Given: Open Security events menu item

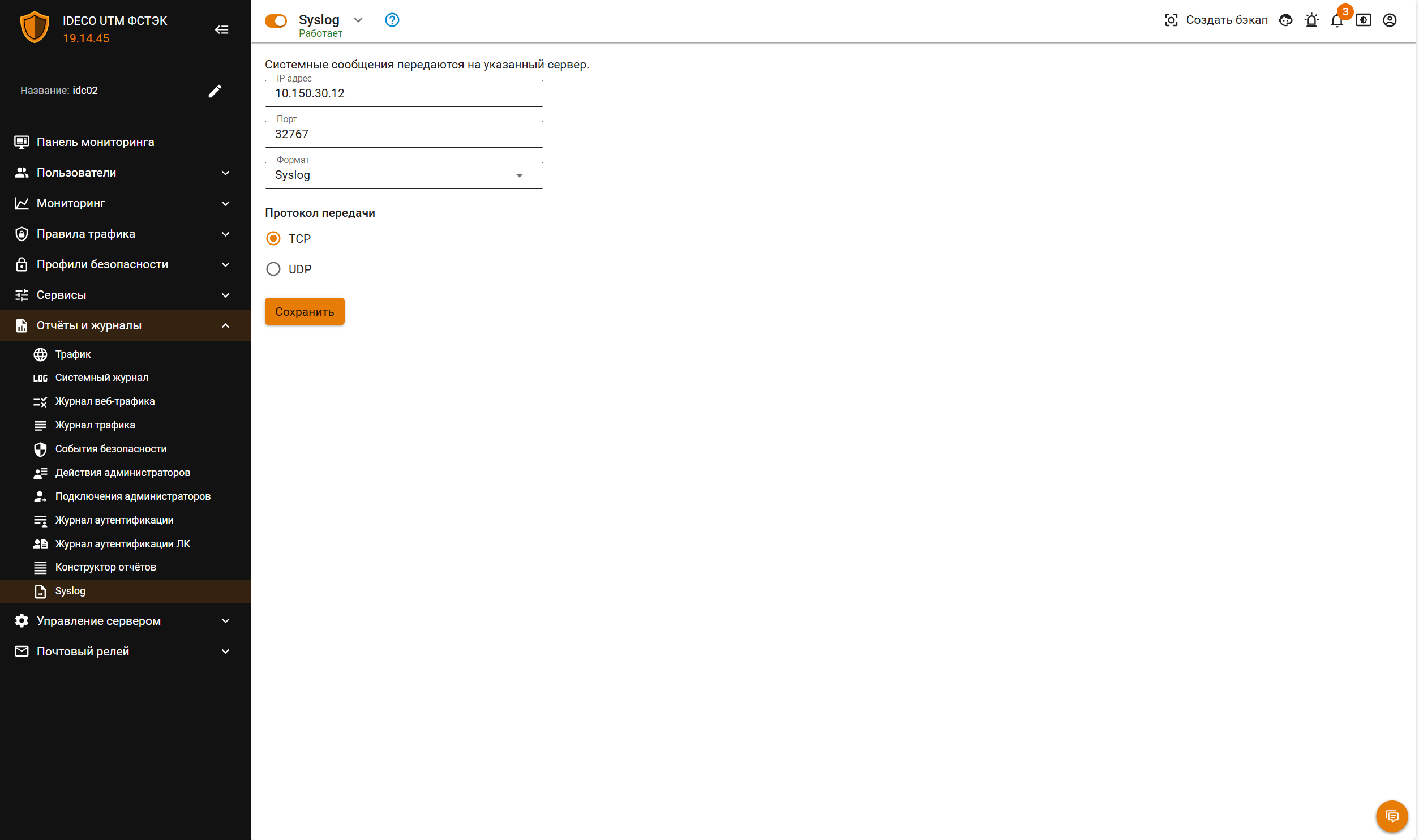Looking at the screenshot, I should tap(111, 449).
